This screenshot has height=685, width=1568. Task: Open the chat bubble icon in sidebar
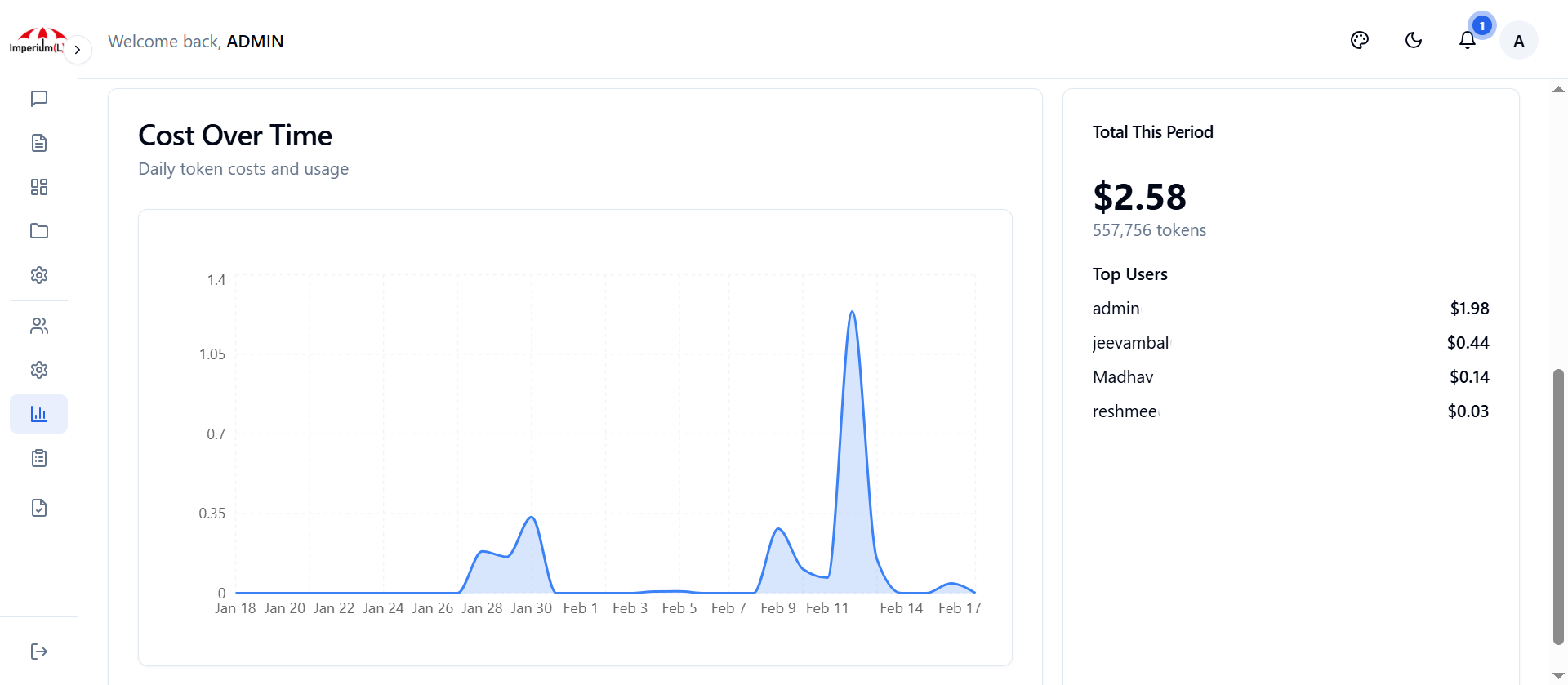point(38,99)
